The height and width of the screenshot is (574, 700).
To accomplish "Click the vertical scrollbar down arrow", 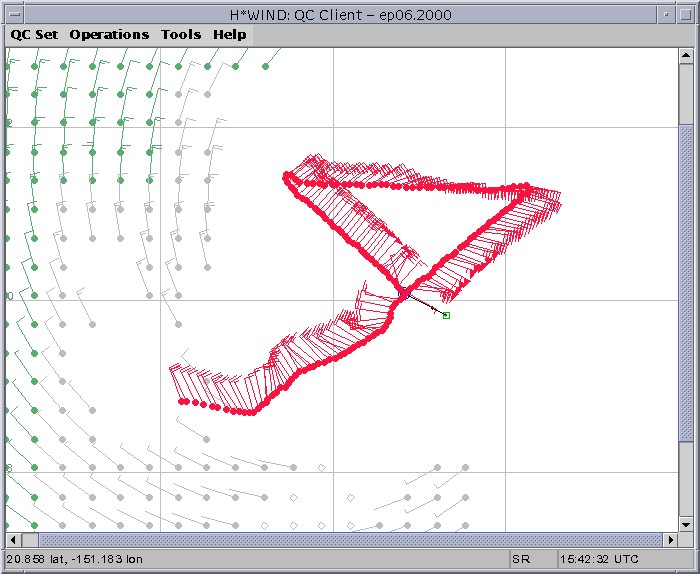I will coord(686,525).
